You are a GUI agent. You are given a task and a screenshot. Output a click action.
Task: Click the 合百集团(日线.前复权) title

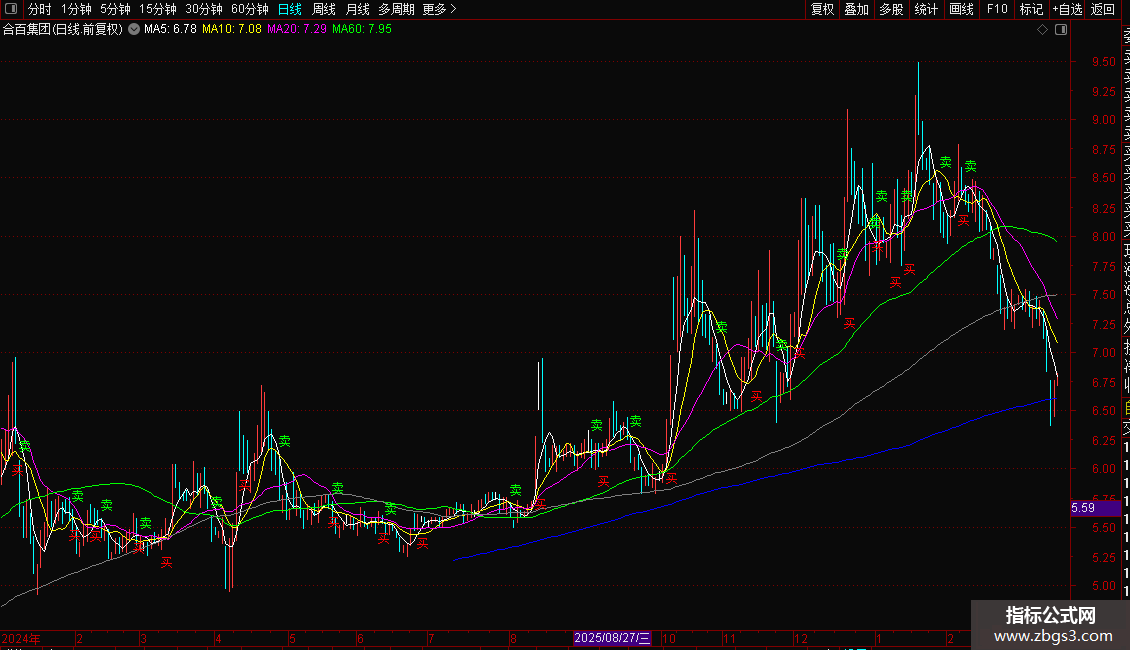63,30
